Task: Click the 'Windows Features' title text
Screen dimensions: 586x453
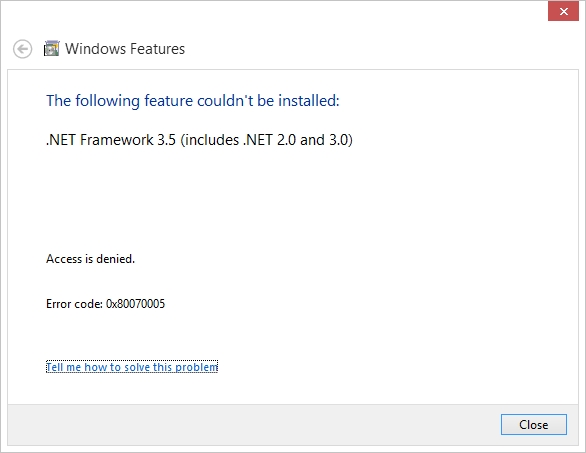Action: pyautogui.click(x=125, y=49)
